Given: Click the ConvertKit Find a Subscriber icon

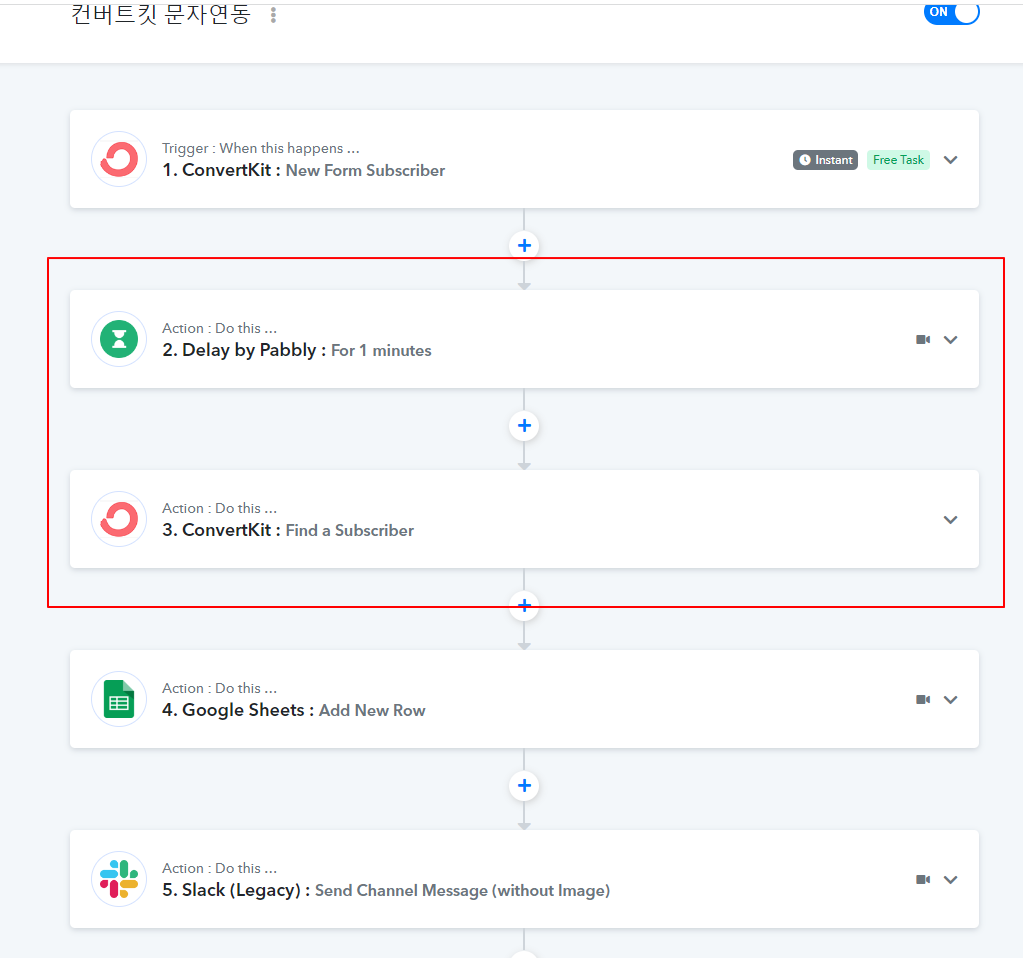Looking at the screenshot, I should pos(119,519).
